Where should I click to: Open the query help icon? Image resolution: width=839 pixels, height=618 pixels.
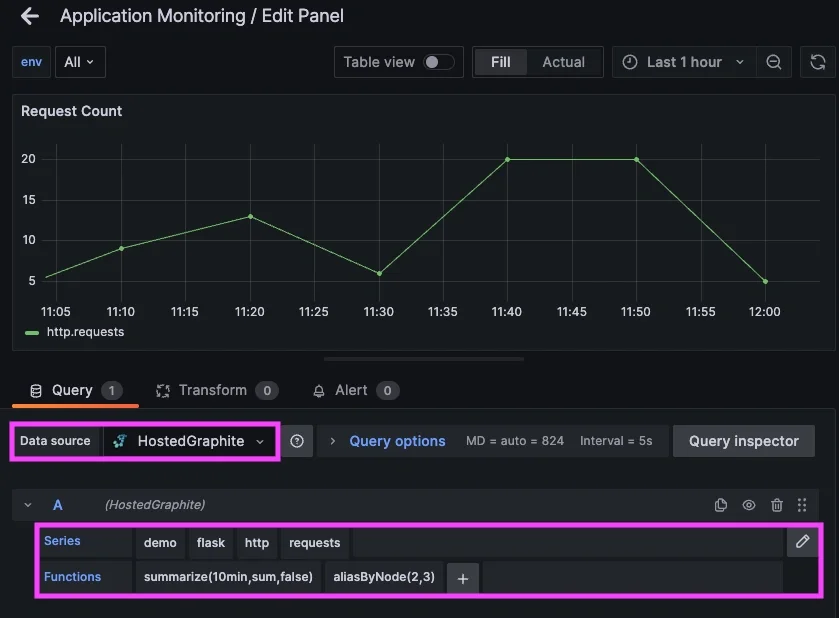coord(297,440)
